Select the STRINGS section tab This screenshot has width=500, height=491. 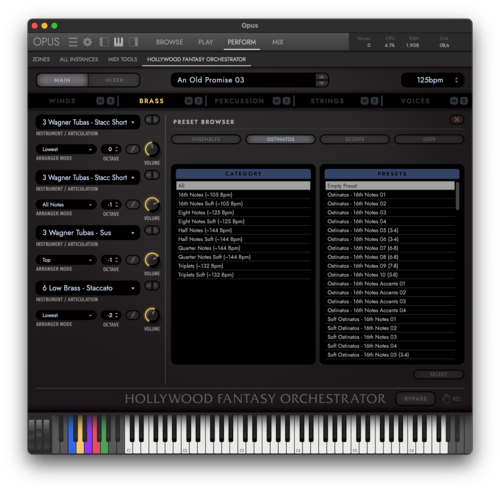[x=327, y=101]
